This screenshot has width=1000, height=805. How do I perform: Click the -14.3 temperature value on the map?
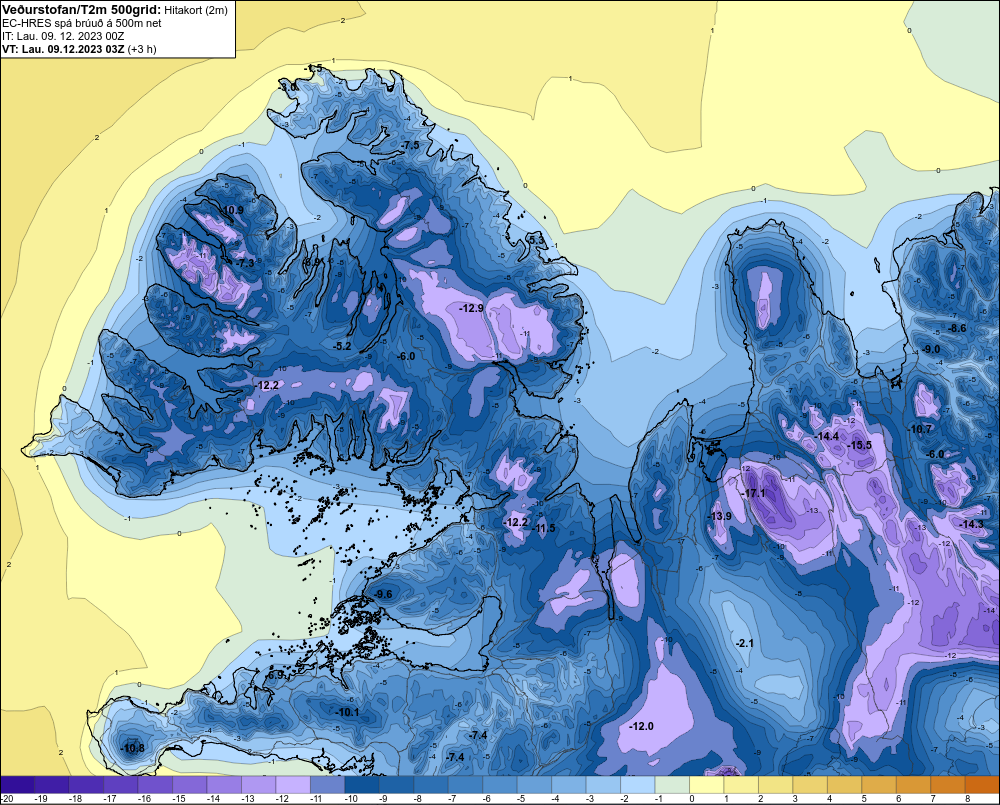971,524
